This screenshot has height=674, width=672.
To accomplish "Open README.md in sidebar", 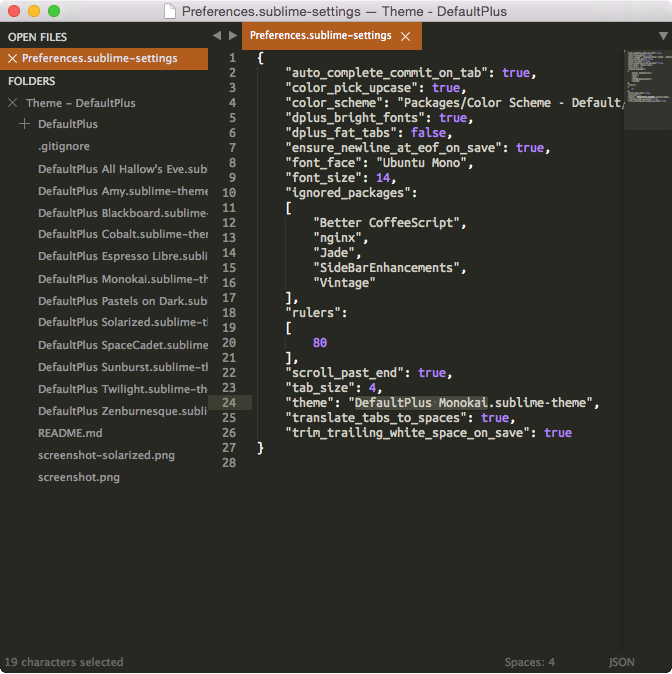I will click(70, 433).
